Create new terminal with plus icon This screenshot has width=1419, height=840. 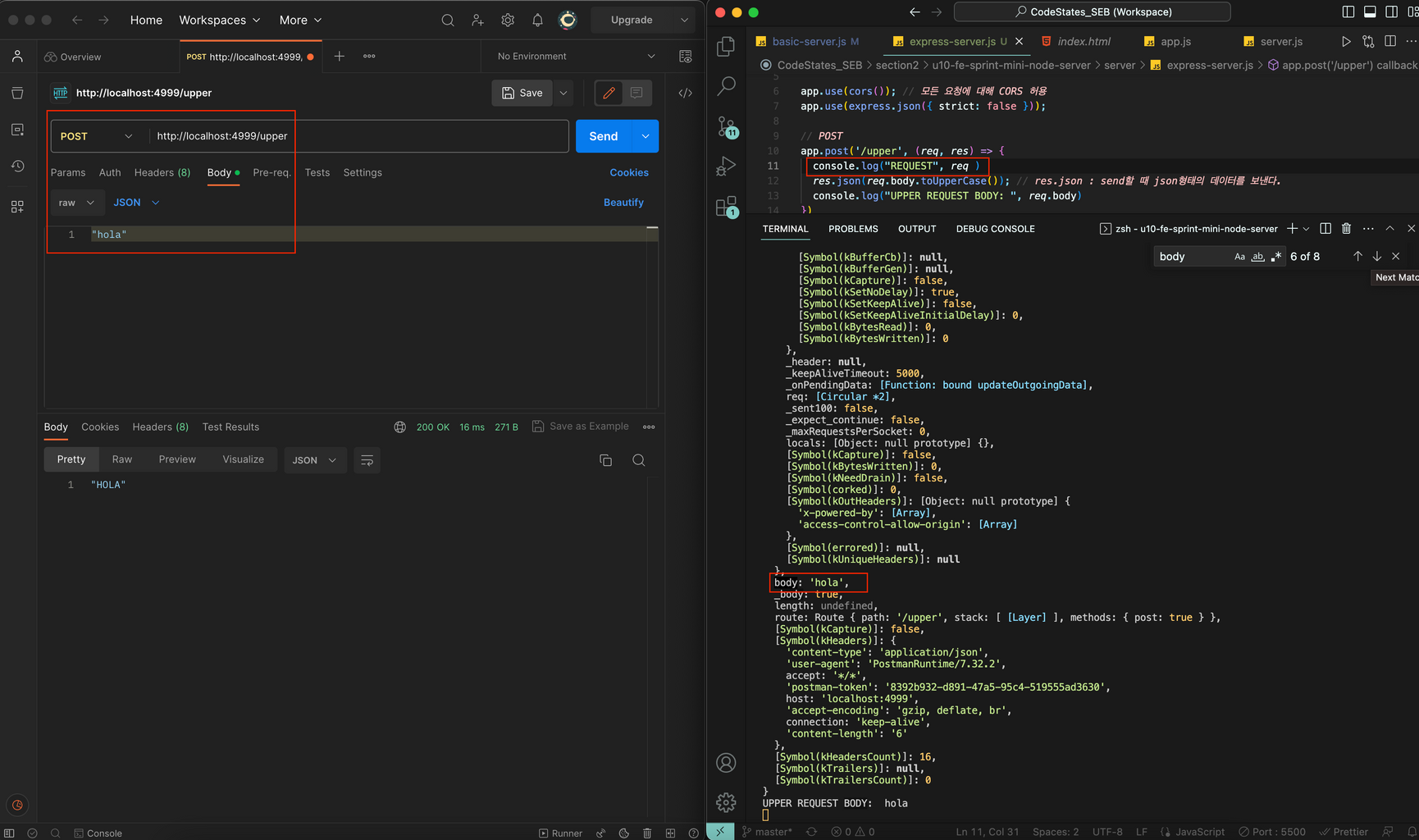pyautogui.click(x=1292, y=228)
